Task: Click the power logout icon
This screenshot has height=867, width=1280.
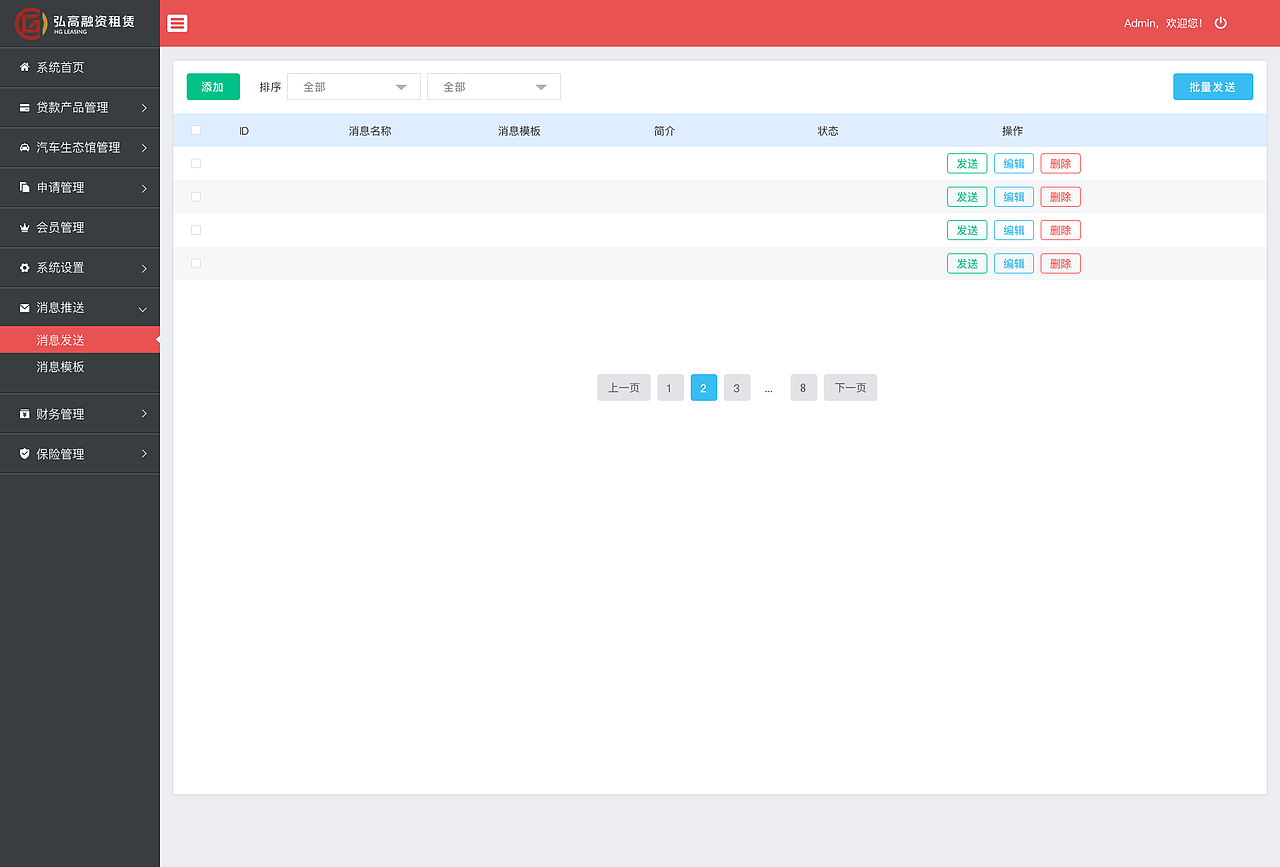Action: click(1220, 23)
